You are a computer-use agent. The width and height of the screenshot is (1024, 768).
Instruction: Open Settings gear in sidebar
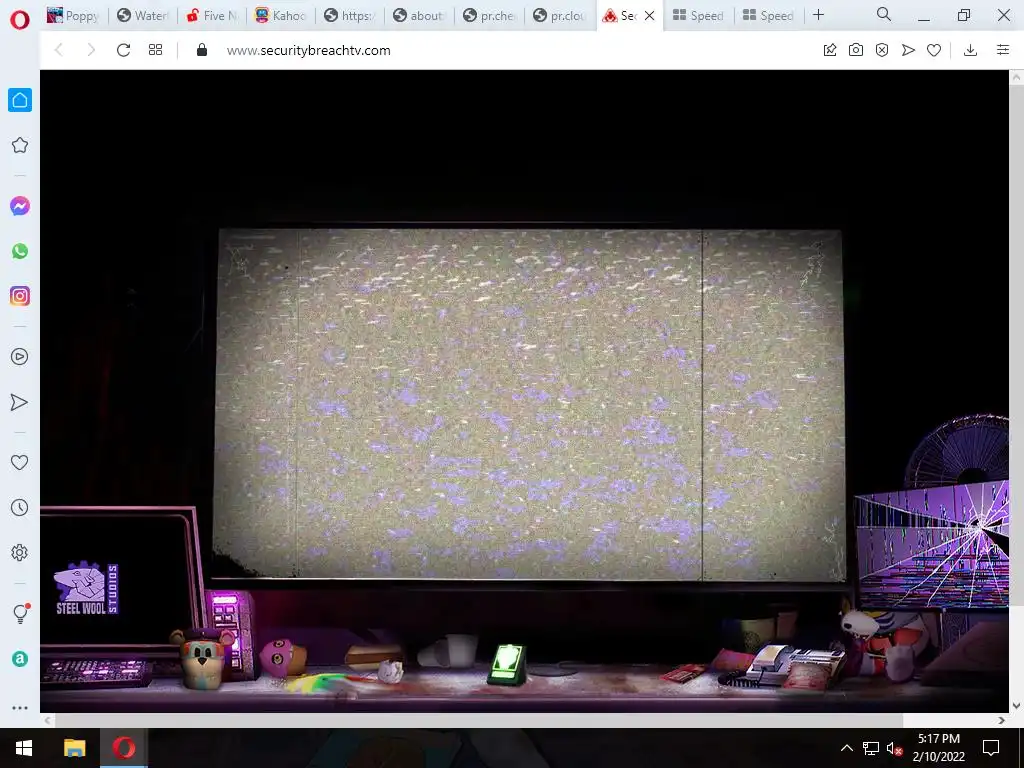click(x=20, y=552)
